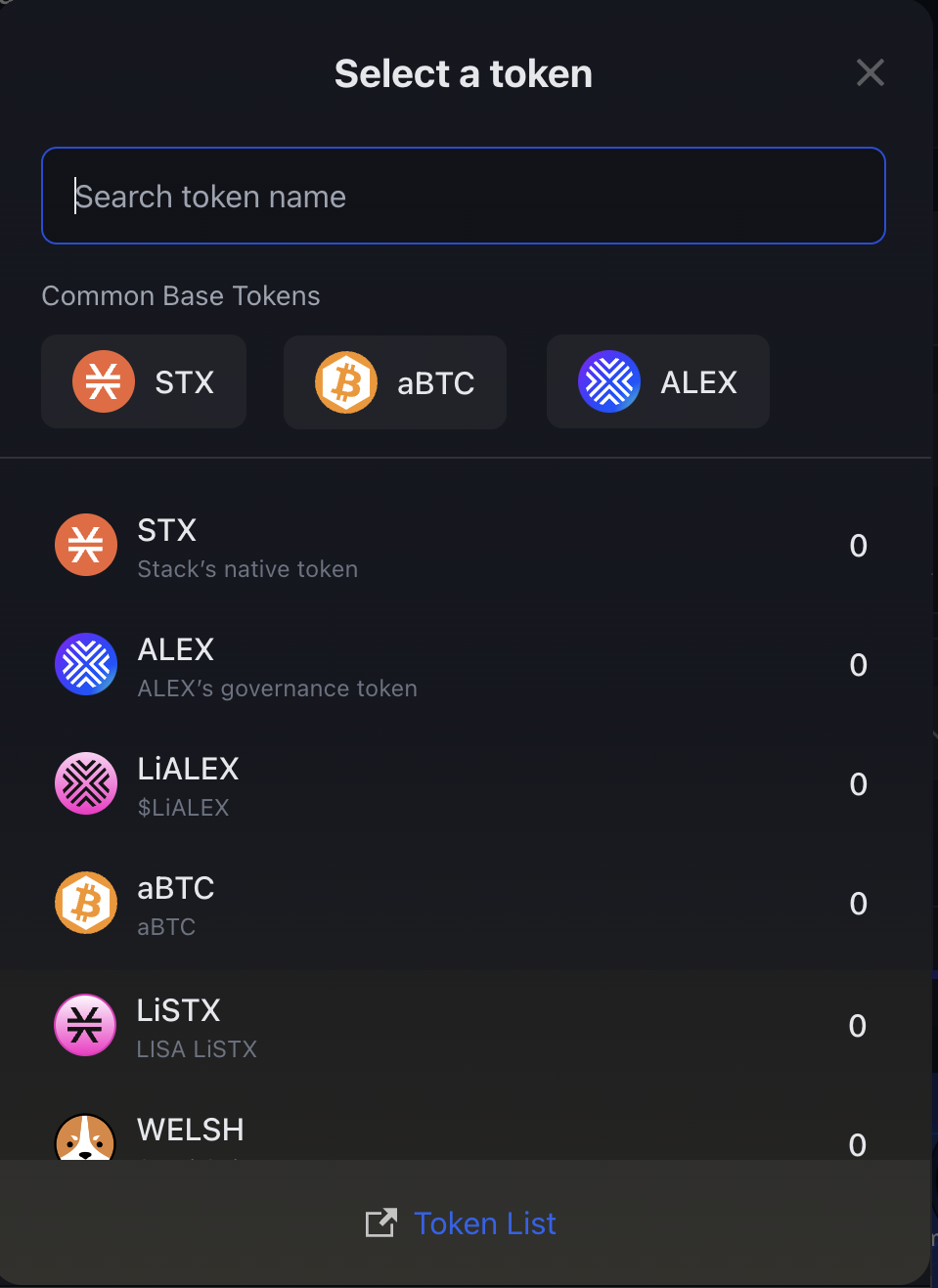Choose the LISA LiSTX row

click(x=464, y=1026)
